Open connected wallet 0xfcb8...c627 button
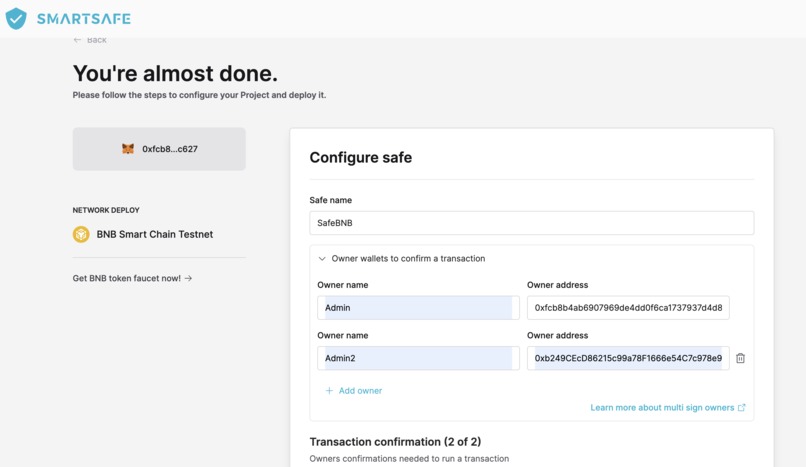Screen dimensions: 806x467 pyautogui.click(x=159, y=149)
